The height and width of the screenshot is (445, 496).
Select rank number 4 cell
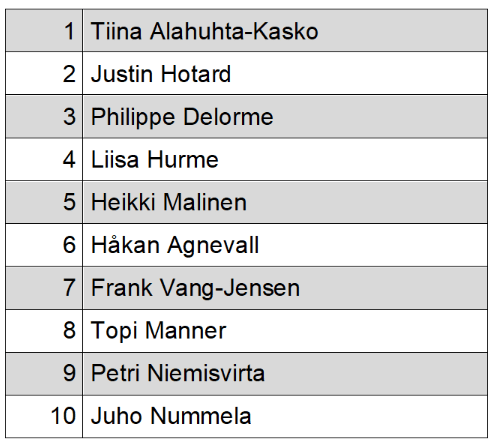(x=44, y=159)
